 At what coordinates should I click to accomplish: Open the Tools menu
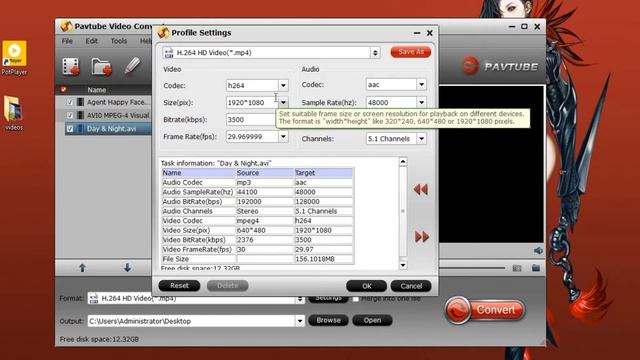tap(118, 41)
